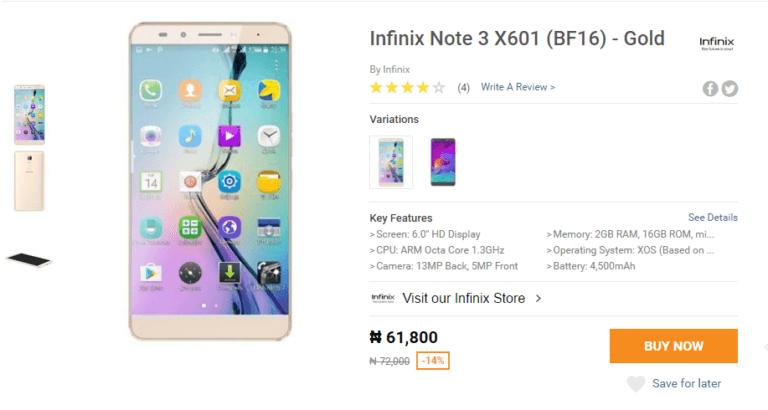Click the small Infinix store logo
The height and width of the screenshot is (410, 768).
pos(382,298)
